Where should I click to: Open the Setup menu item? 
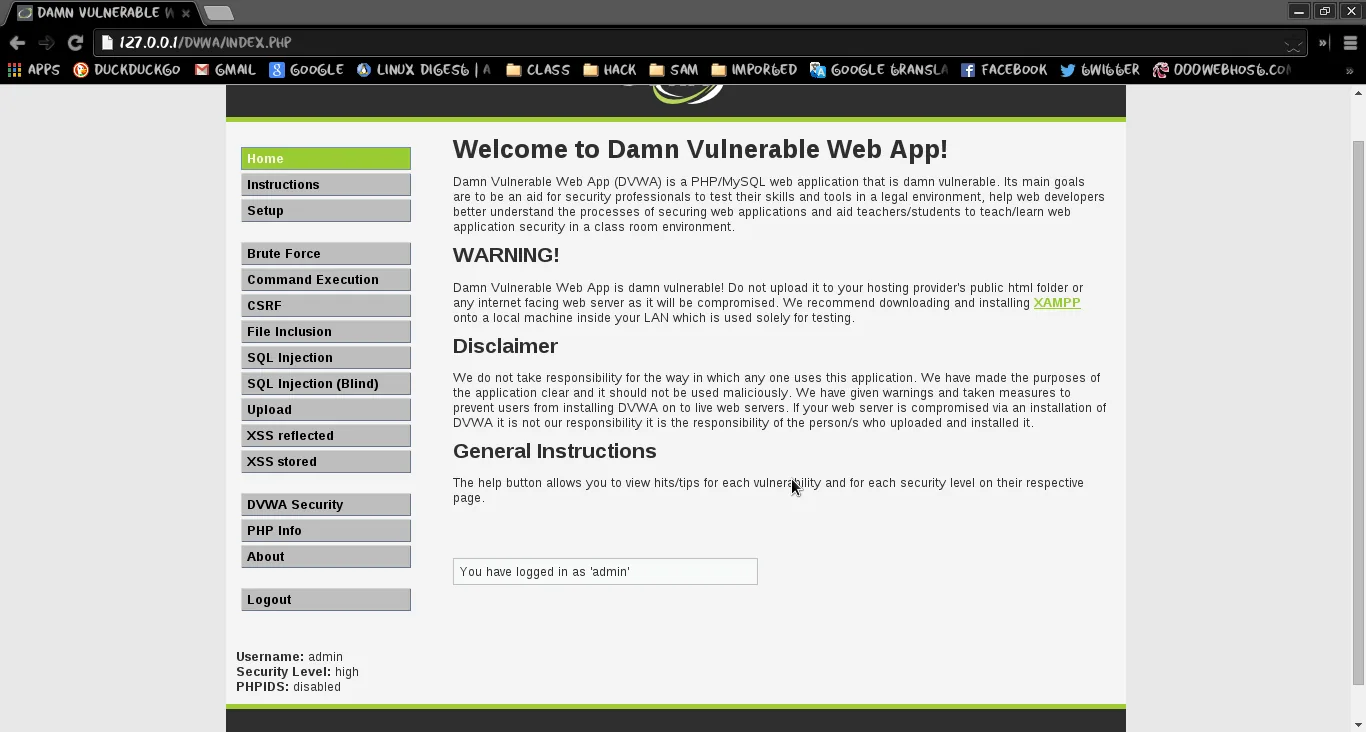(326, 211)
